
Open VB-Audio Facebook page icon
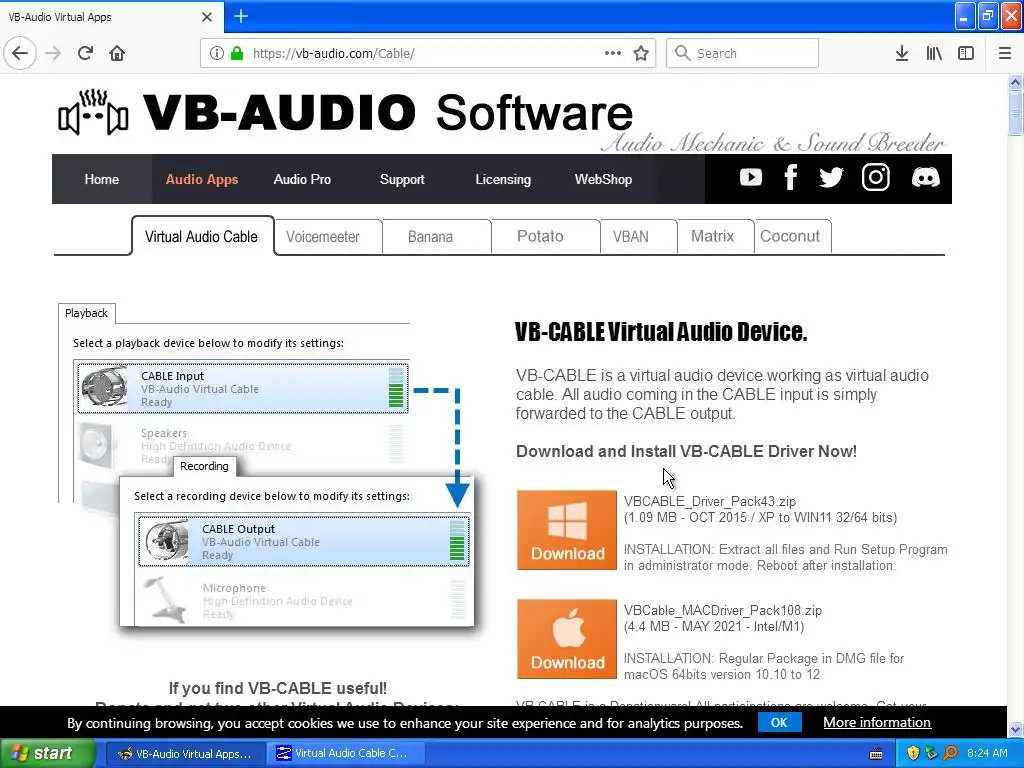791,177
